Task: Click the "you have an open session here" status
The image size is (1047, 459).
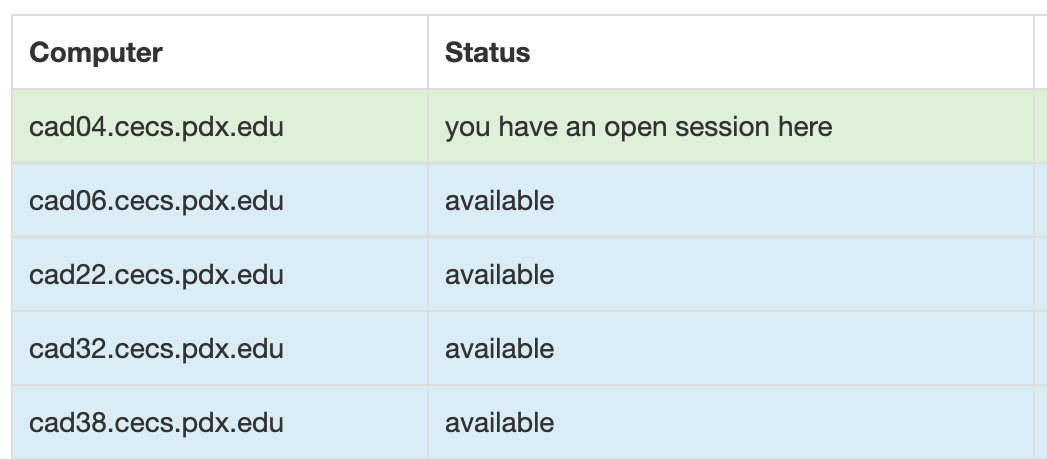Action: tap(638, 127)
